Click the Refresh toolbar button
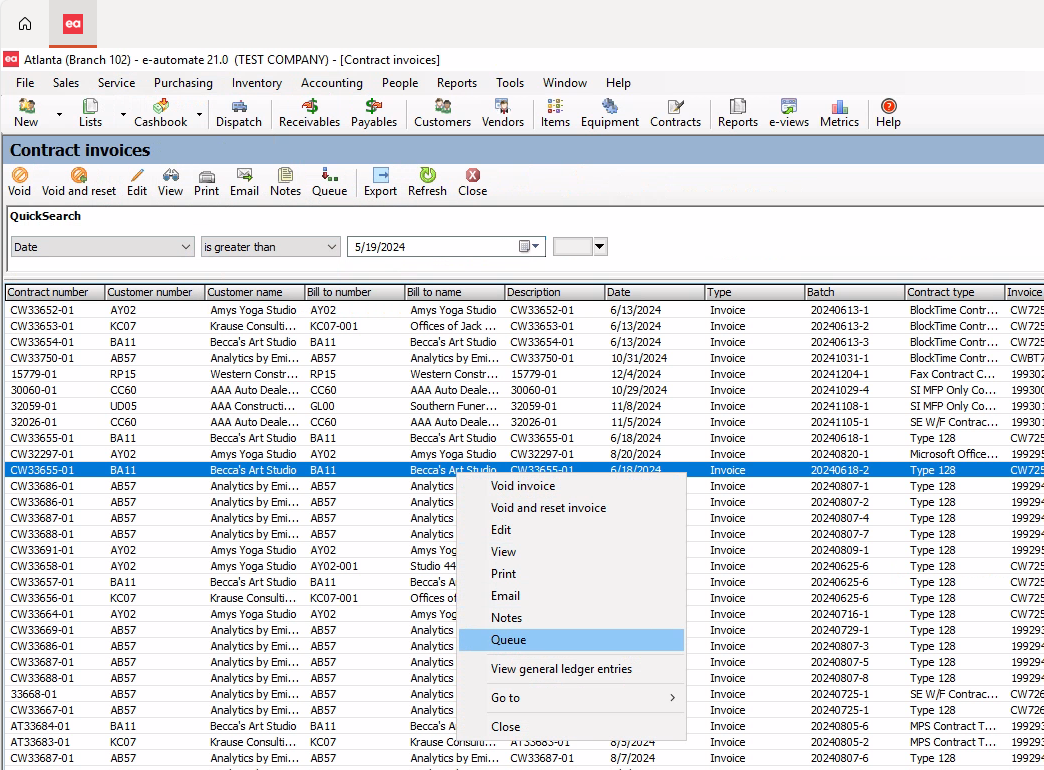Screen dimensions: 1044x770 [x=427, y=182]
